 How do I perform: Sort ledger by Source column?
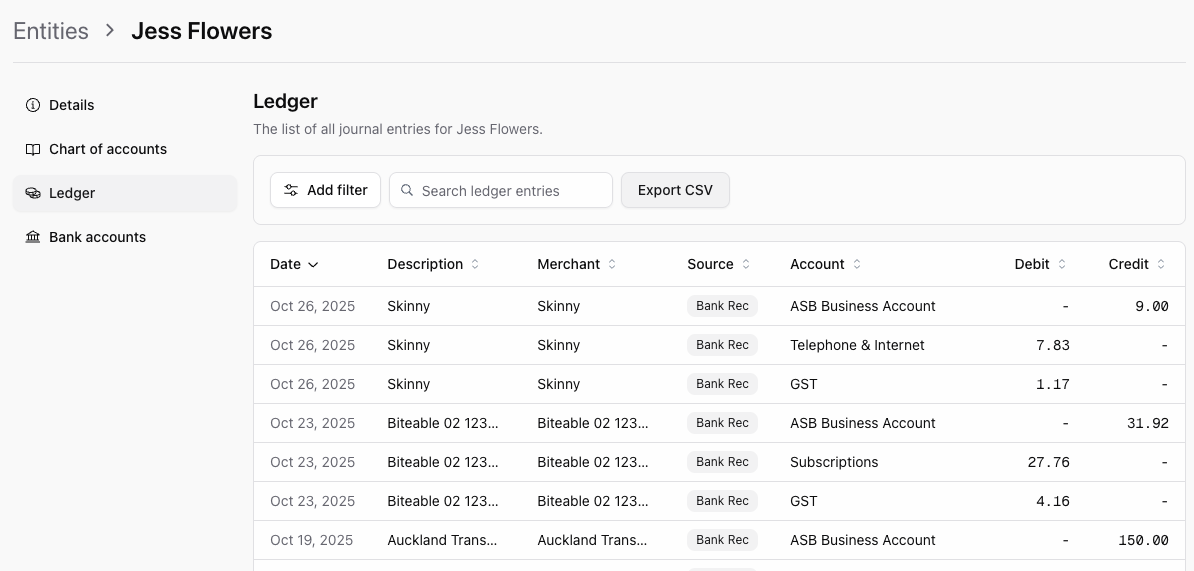pyautogui.click(x=745, y=265)
